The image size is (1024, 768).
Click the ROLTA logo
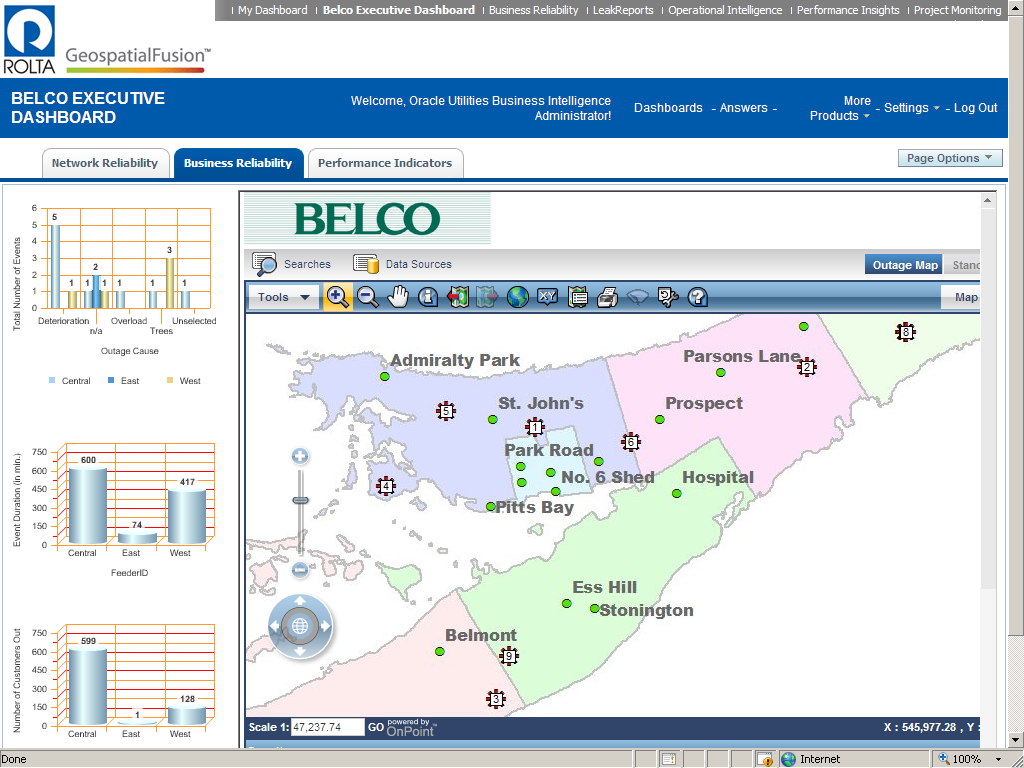(x=29, y=39)
